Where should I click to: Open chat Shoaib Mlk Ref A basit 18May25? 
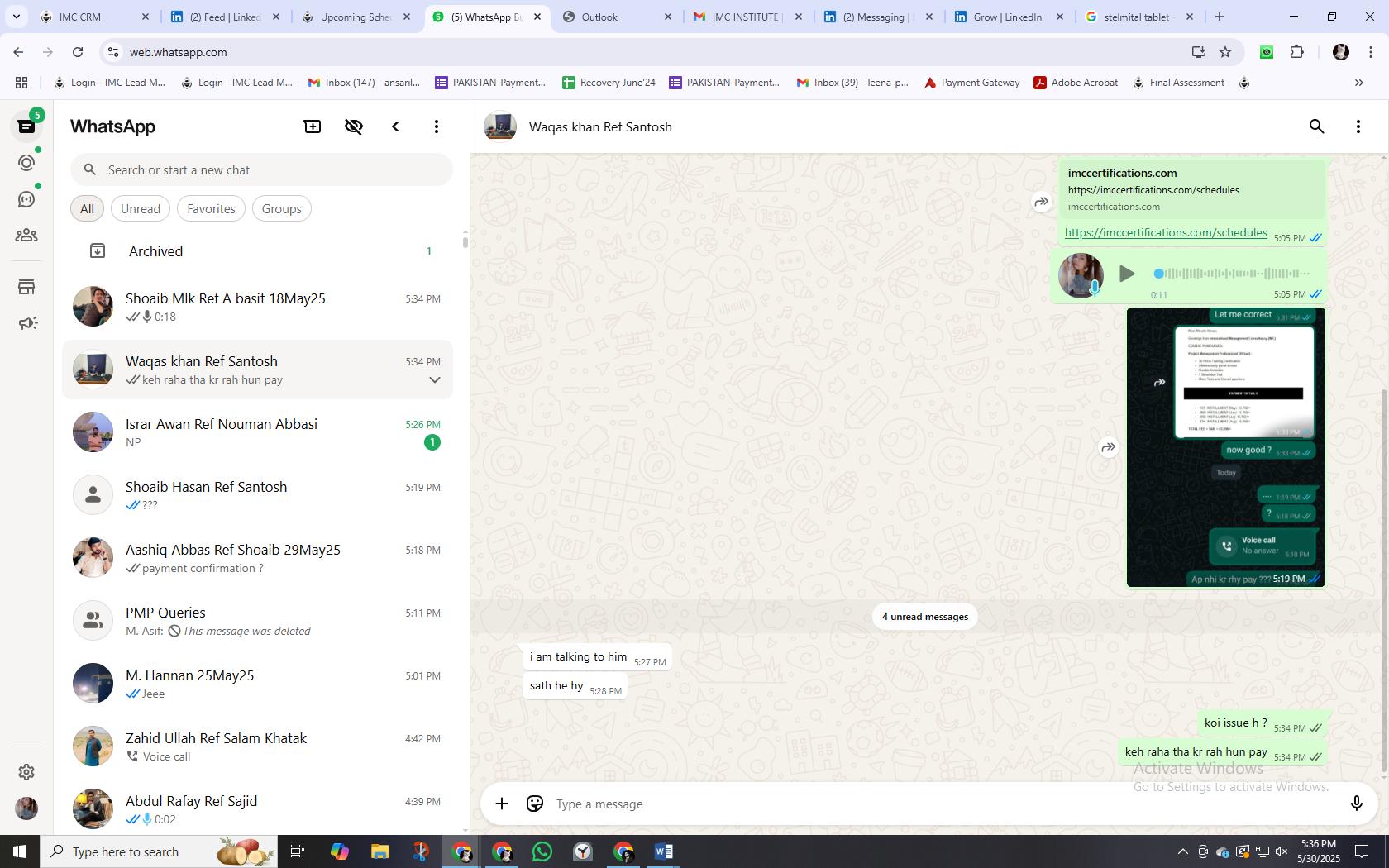258,307
